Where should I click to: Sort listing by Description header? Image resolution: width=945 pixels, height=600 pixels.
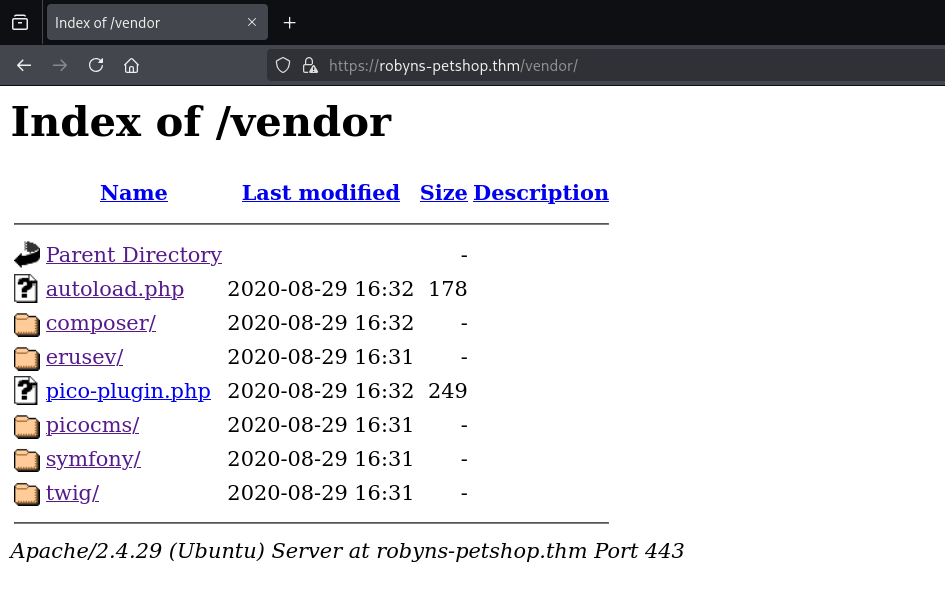(x=540, y=193)
